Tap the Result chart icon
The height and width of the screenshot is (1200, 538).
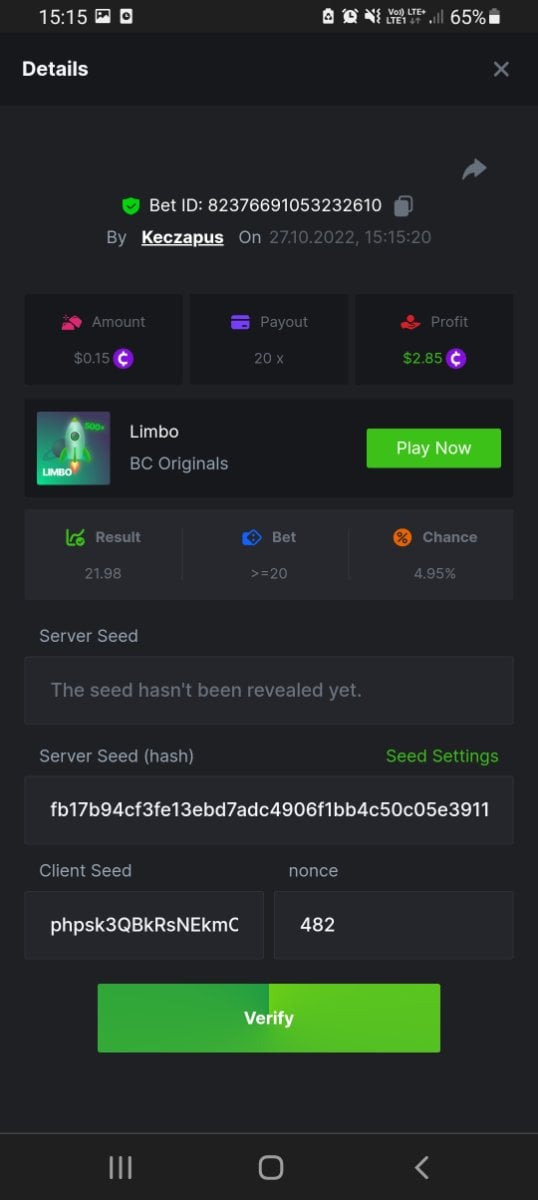click(x=75, y=538)
